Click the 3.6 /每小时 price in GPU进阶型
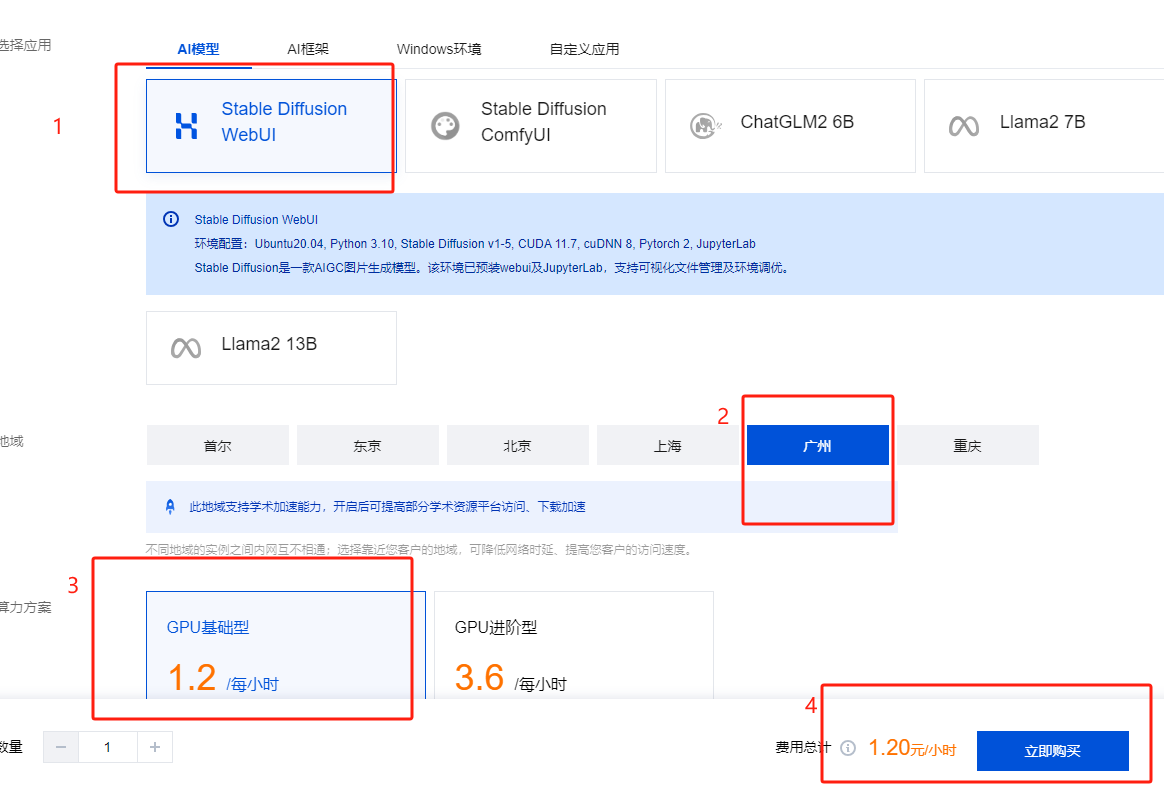1164x787 pixels. [511, 679]
